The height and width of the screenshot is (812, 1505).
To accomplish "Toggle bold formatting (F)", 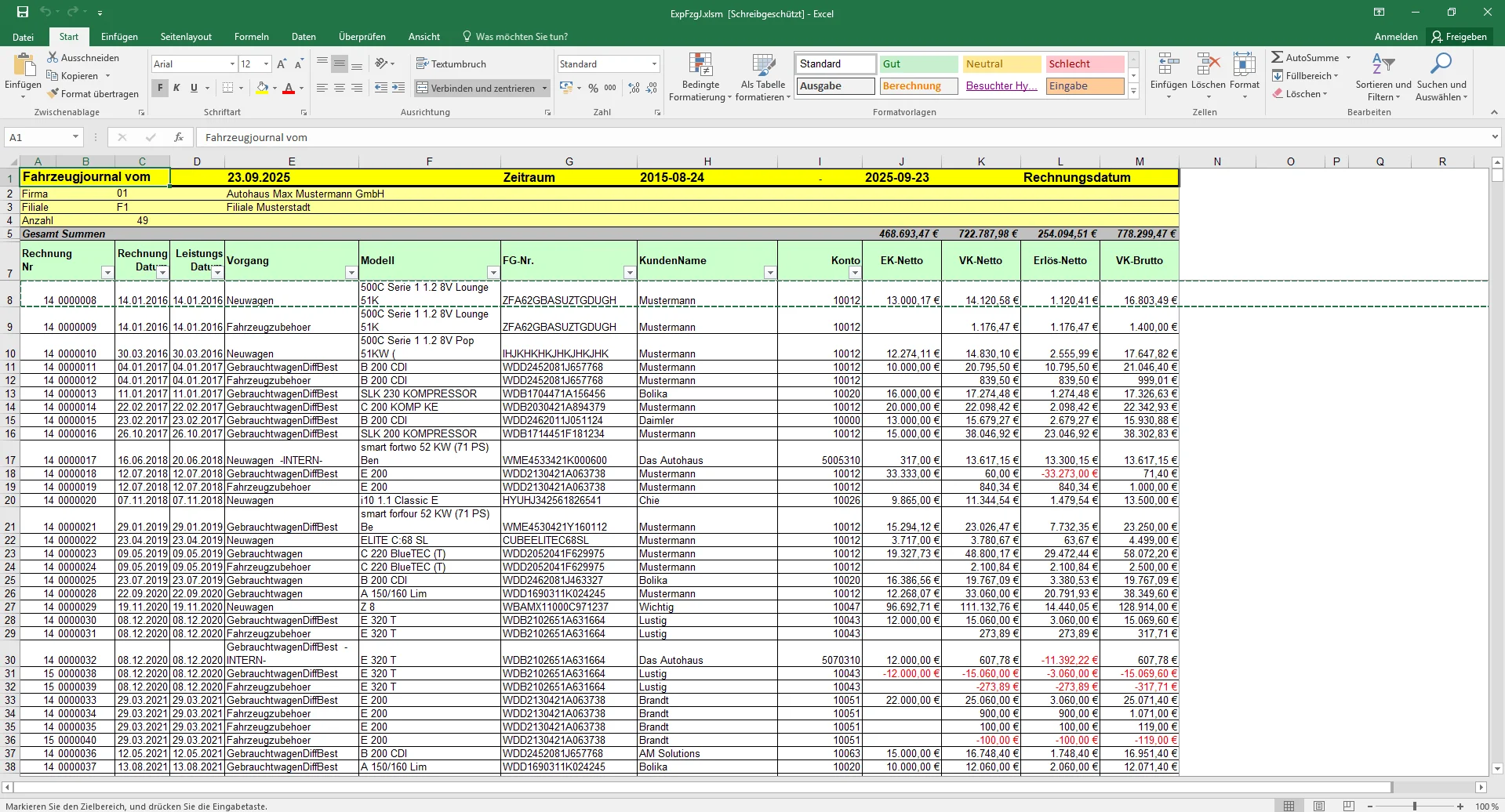I will [160, 88].
